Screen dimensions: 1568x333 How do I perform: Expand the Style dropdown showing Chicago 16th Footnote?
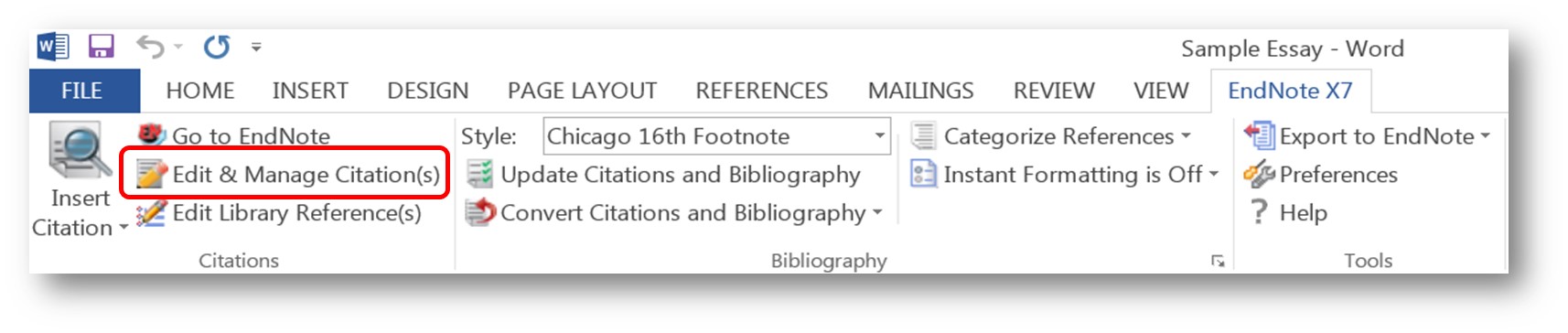879,135
